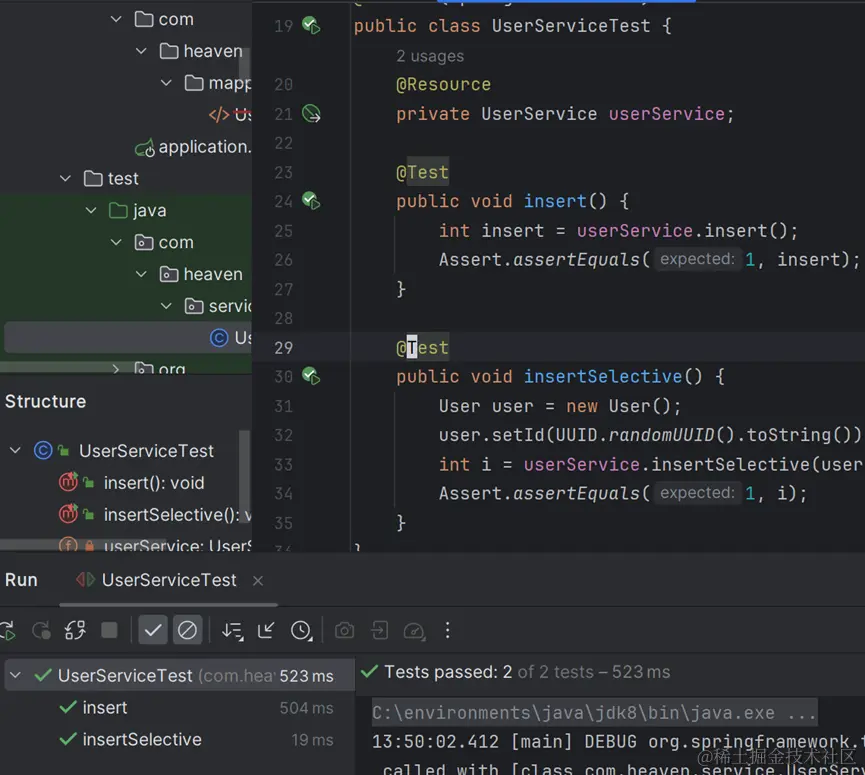
Task: Click 'Tests passed: 2 of 2 tests' status
Action: [x=527, y=672]
